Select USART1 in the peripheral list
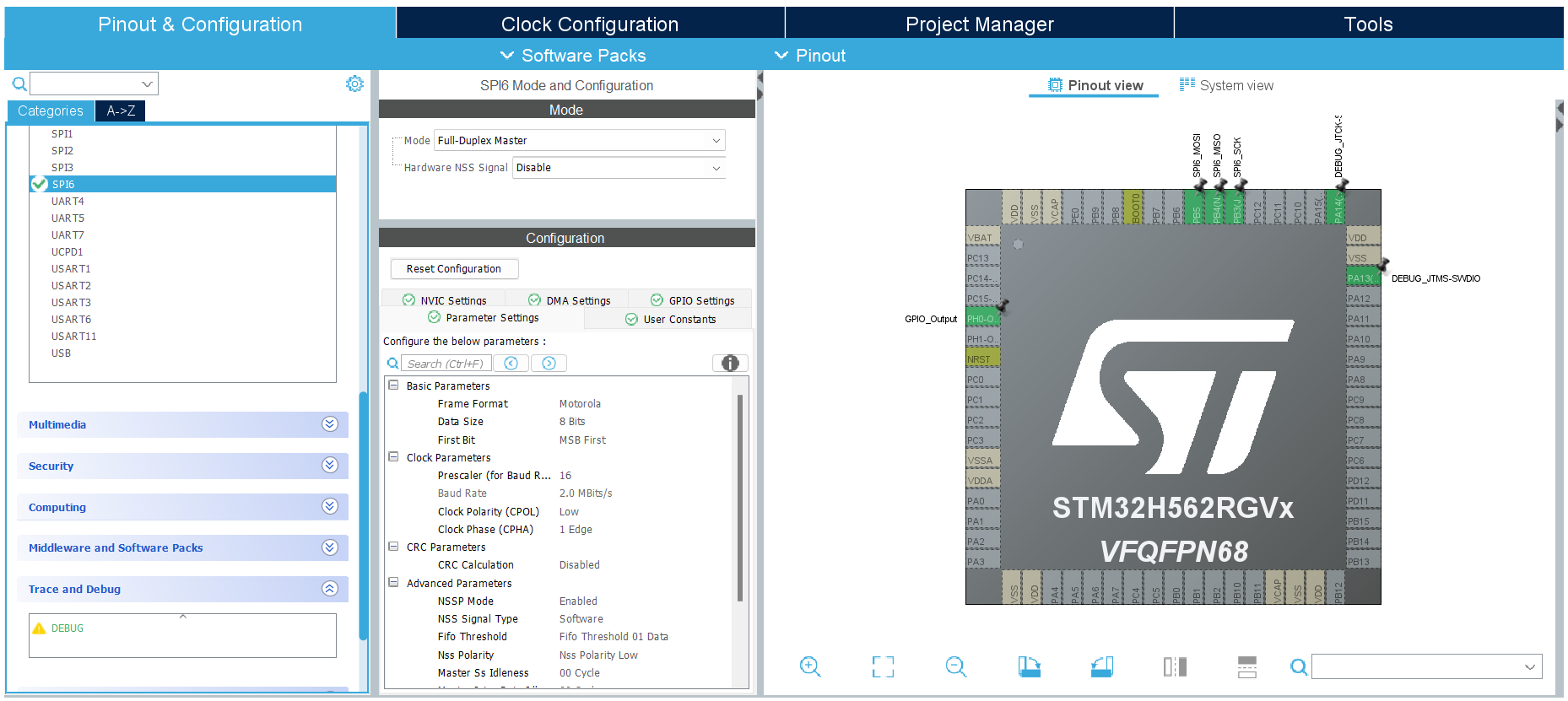This screenshot has height=701, width=1568. click(71, 269)
